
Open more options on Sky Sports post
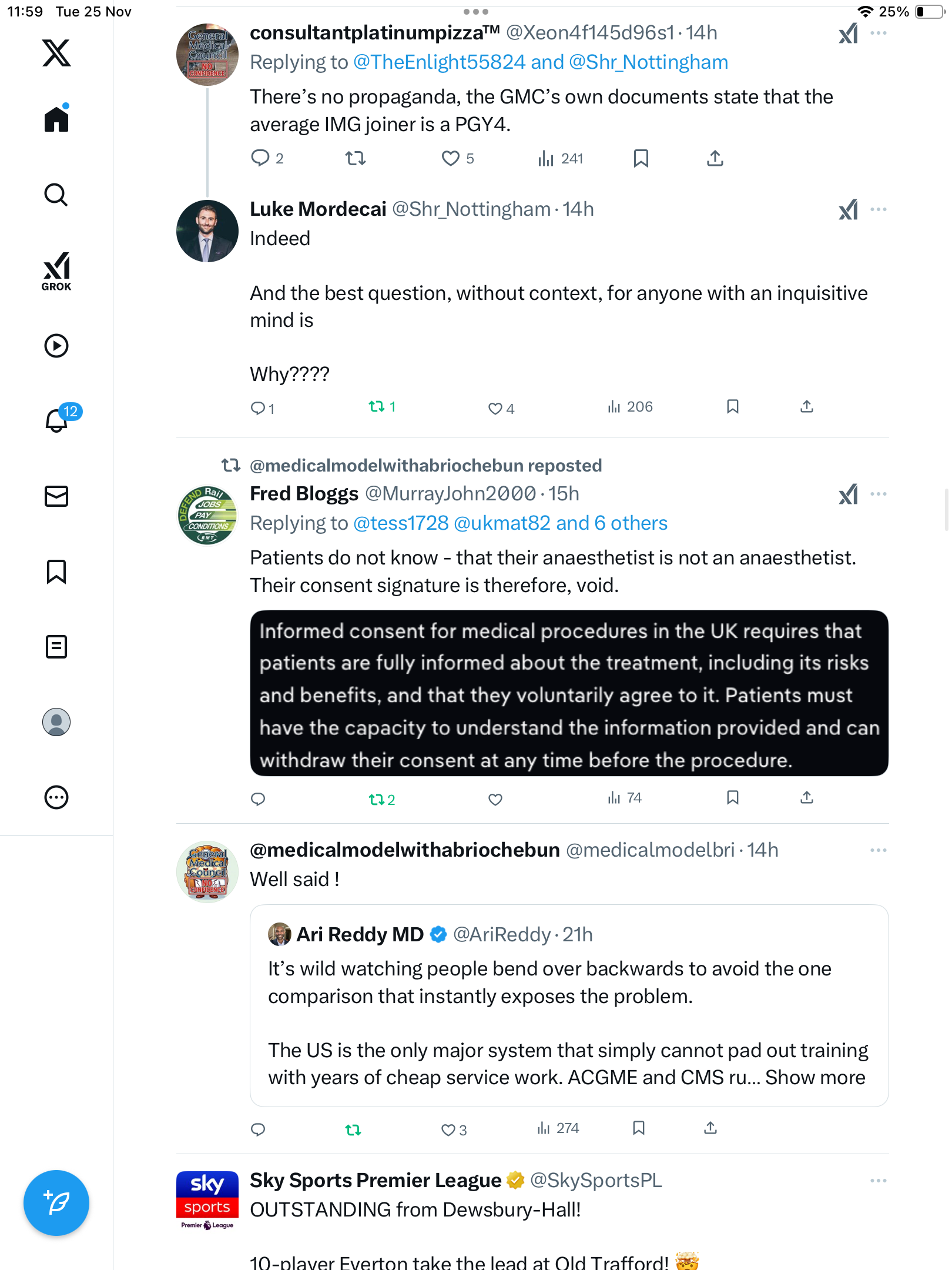coord(879,1181)
